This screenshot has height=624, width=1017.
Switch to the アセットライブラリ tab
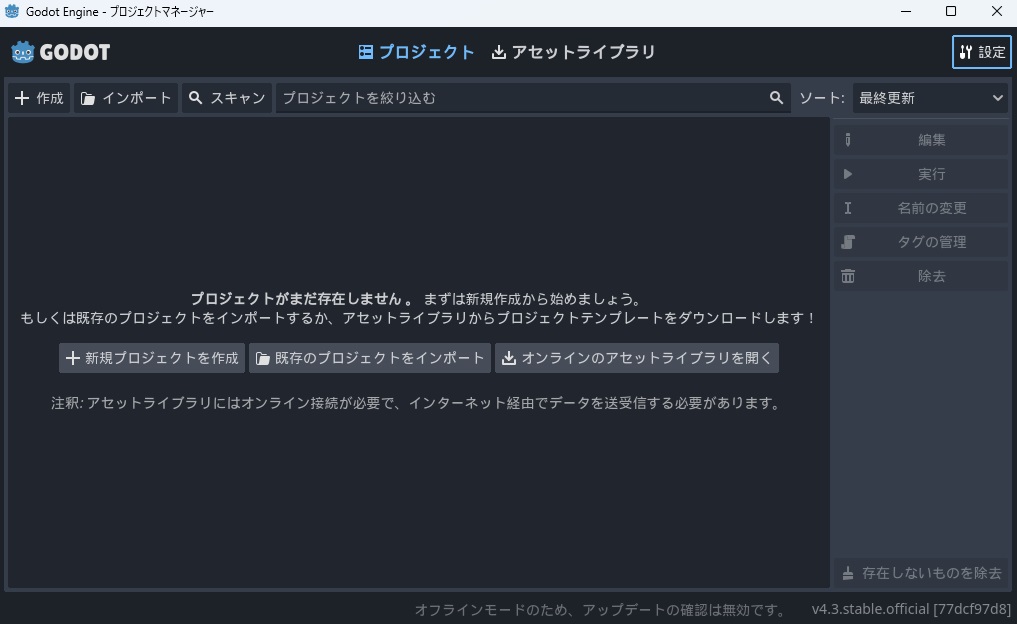573,52
